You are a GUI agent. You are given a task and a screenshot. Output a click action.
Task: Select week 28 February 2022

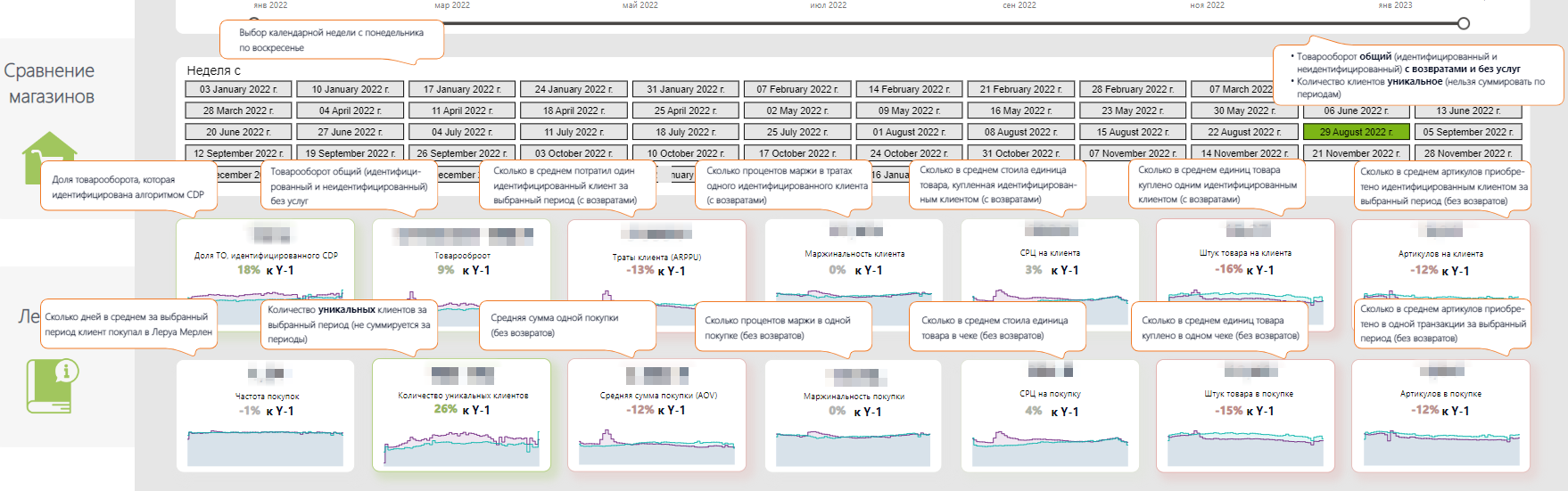pyautogui.click(x=1133, y=89)
